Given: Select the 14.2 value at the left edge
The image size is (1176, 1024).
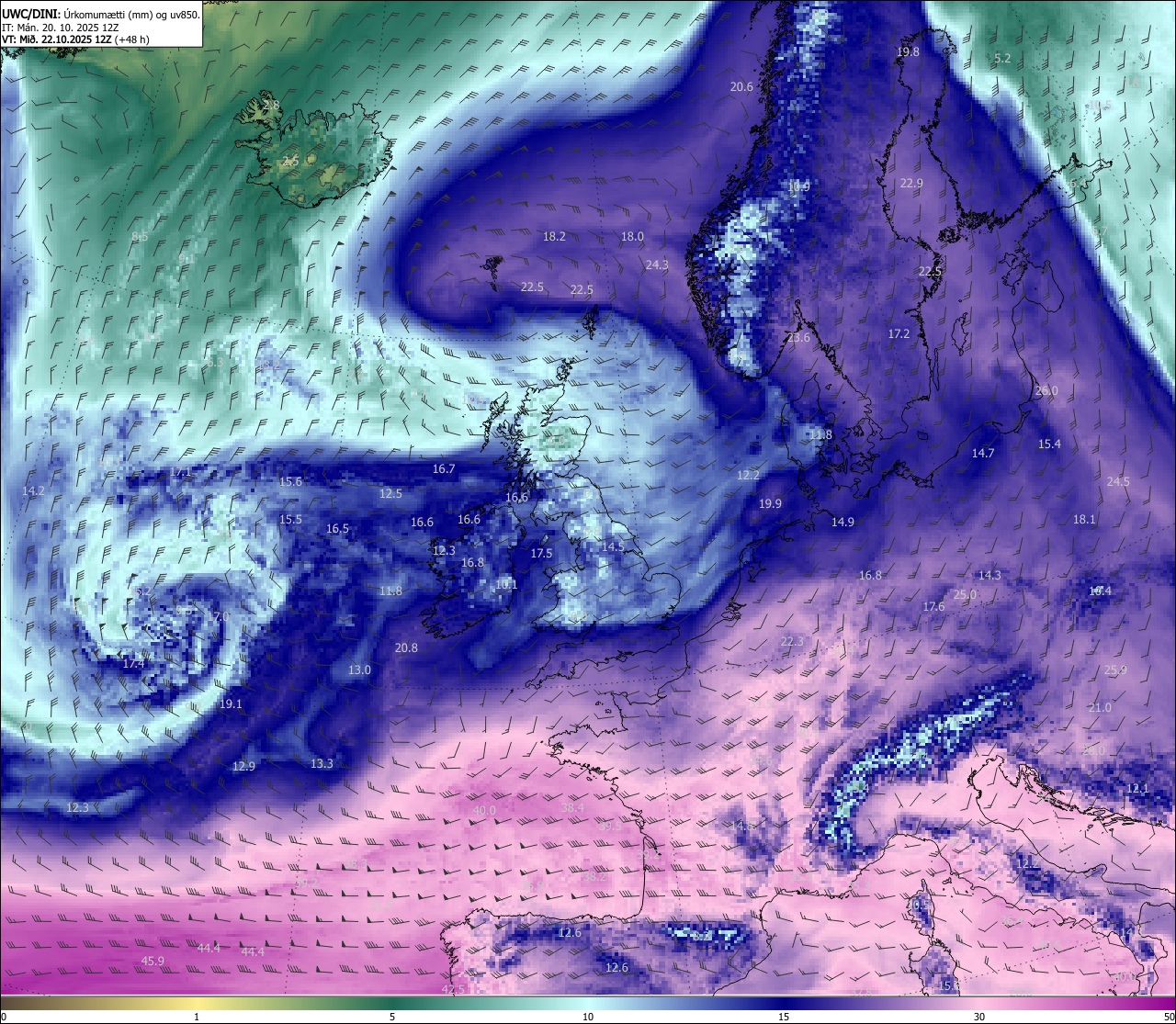Looking at the screenshot, I should (x=33, y=490).
